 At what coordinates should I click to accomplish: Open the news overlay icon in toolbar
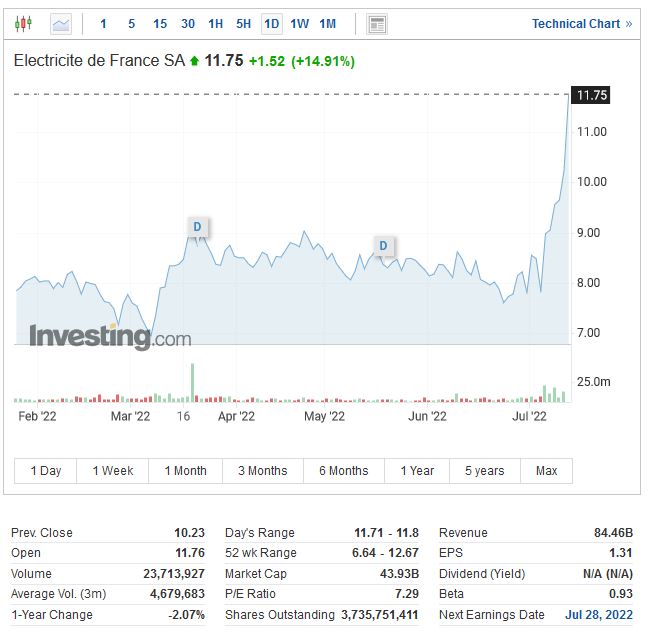pos(377,23)
